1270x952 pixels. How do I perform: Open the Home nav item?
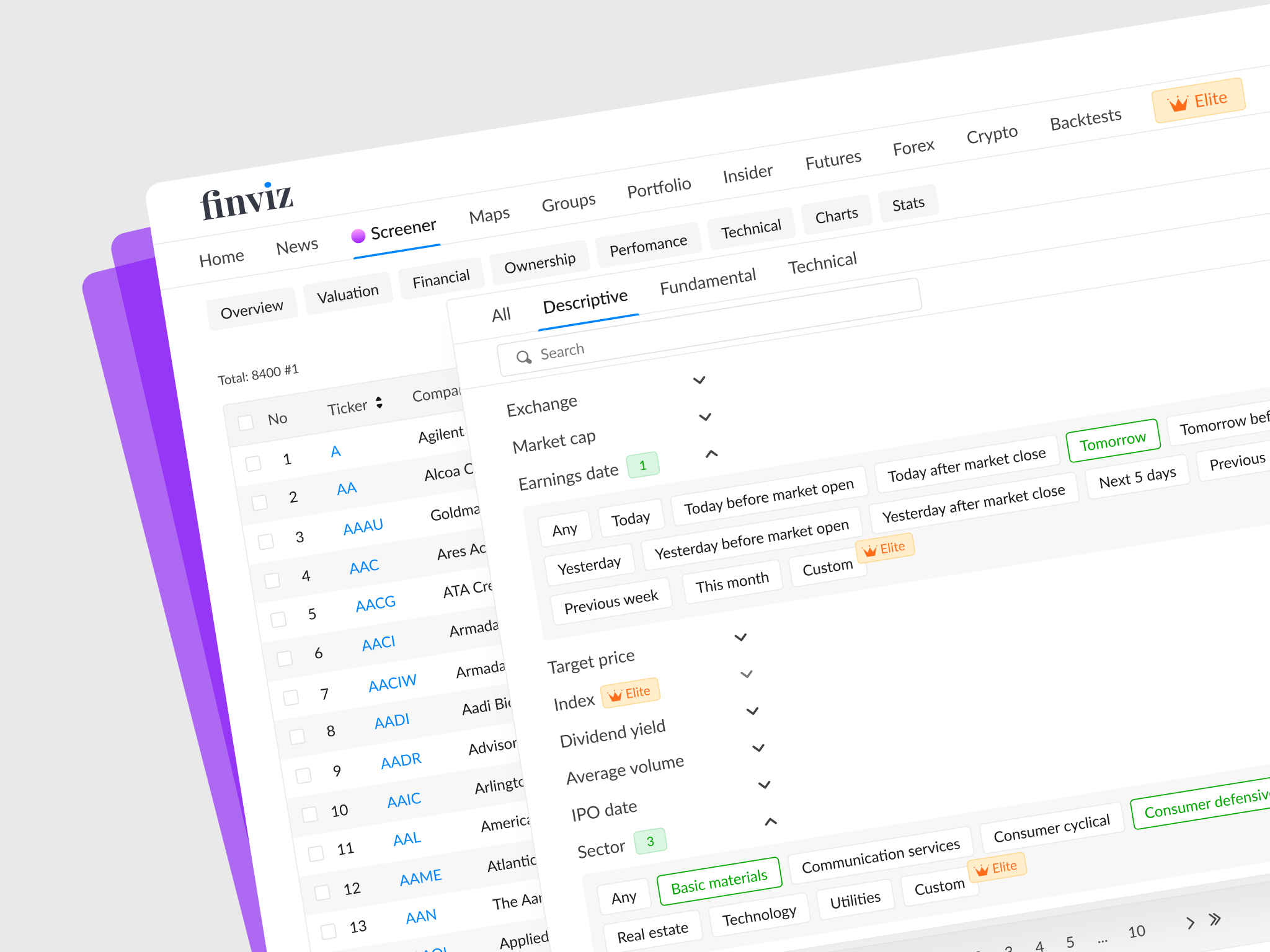221,258
